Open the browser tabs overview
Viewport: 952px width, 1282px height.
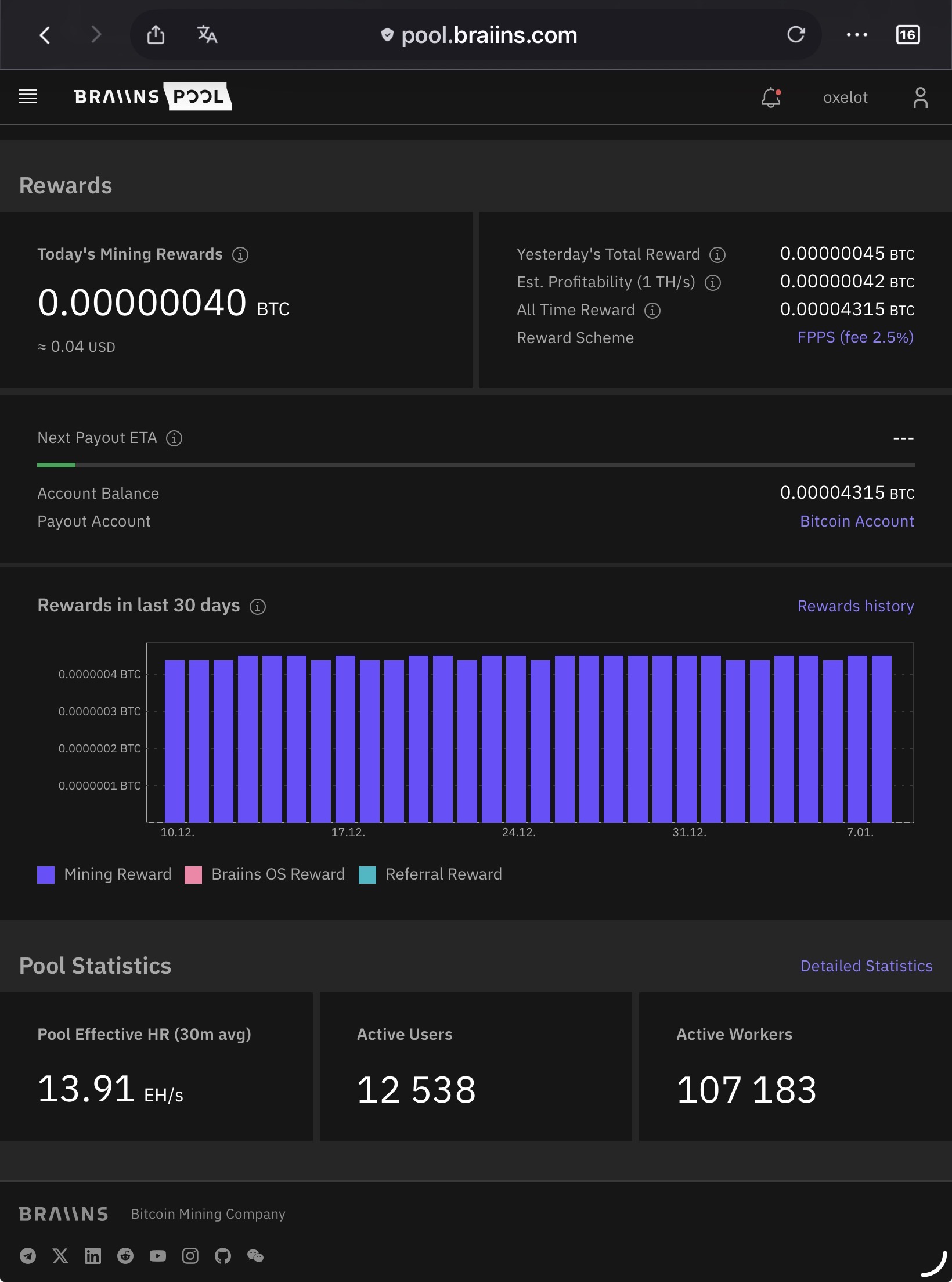(x=908, y=35)
